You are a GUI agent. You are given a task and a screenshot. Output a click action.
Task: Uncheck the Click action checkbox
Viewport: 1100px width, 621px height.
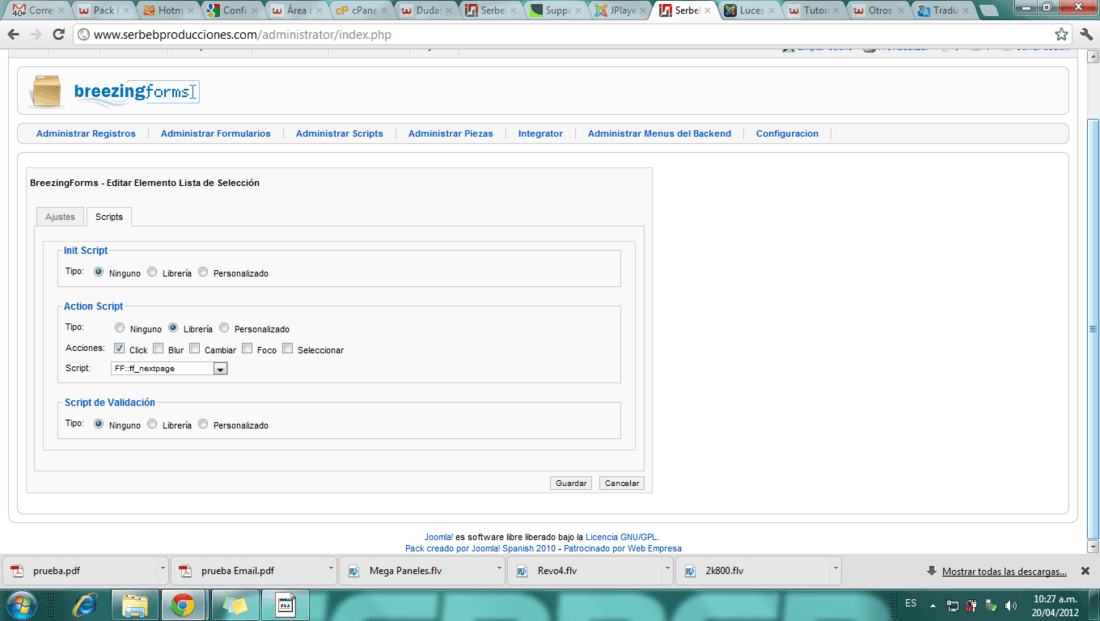click(x=119, y=348)
